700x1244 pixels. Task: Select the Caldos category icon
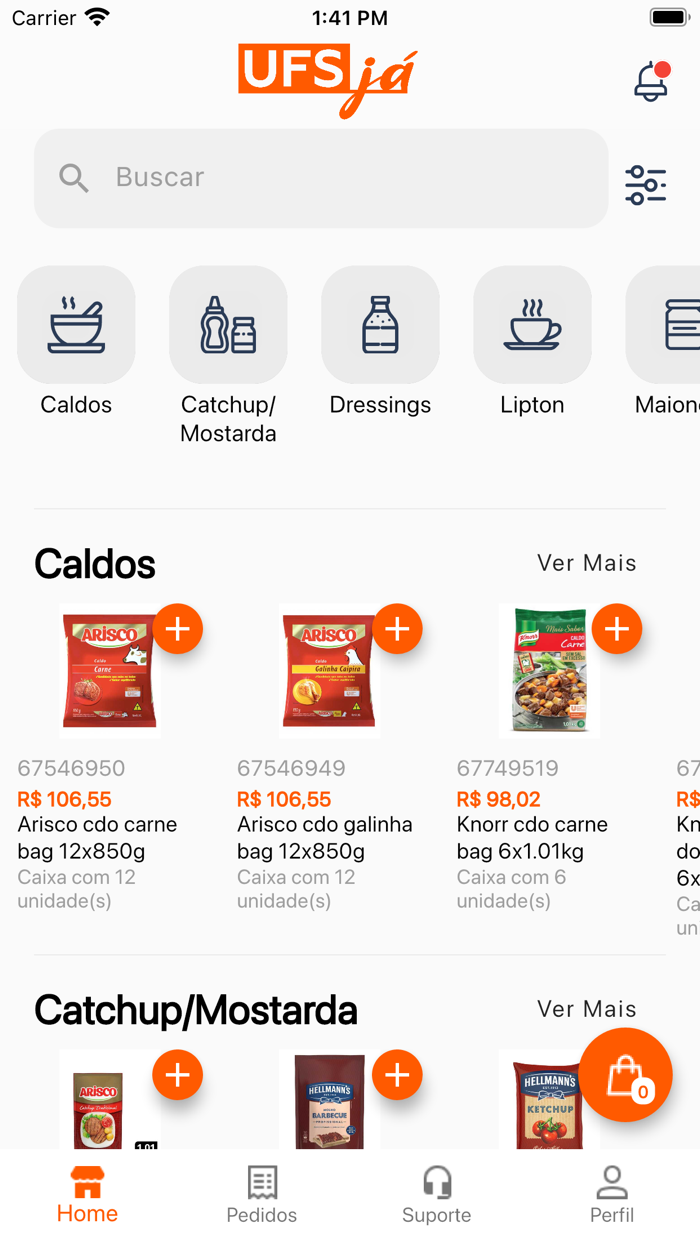click(x=76, y=325)
